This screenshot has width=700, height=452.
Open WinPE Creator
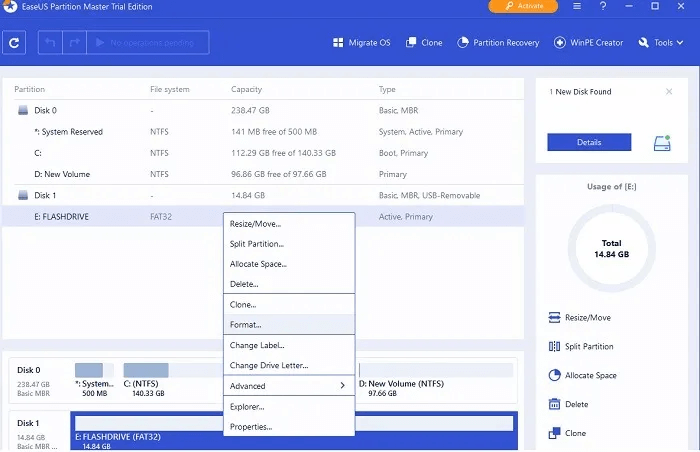coord(588,43)
